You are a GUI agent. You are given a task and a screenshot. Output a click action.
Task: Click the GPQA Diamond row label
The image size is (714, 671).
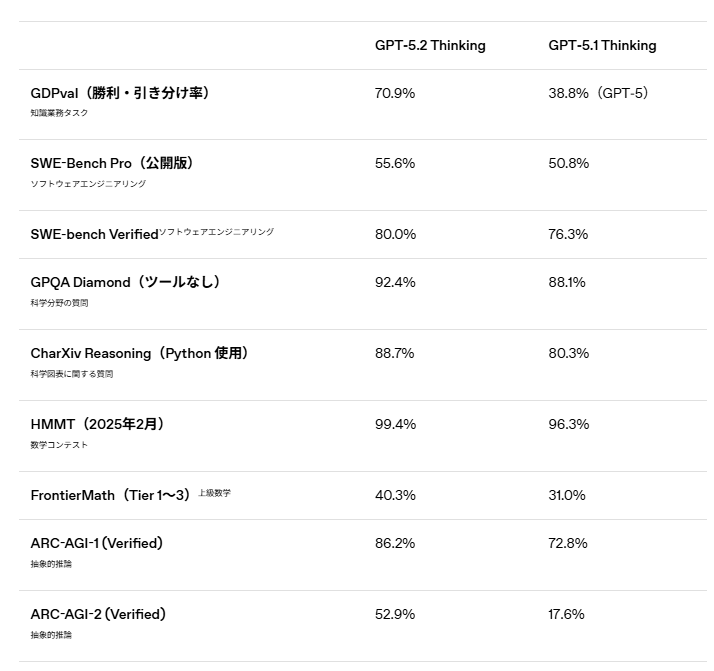125,282
